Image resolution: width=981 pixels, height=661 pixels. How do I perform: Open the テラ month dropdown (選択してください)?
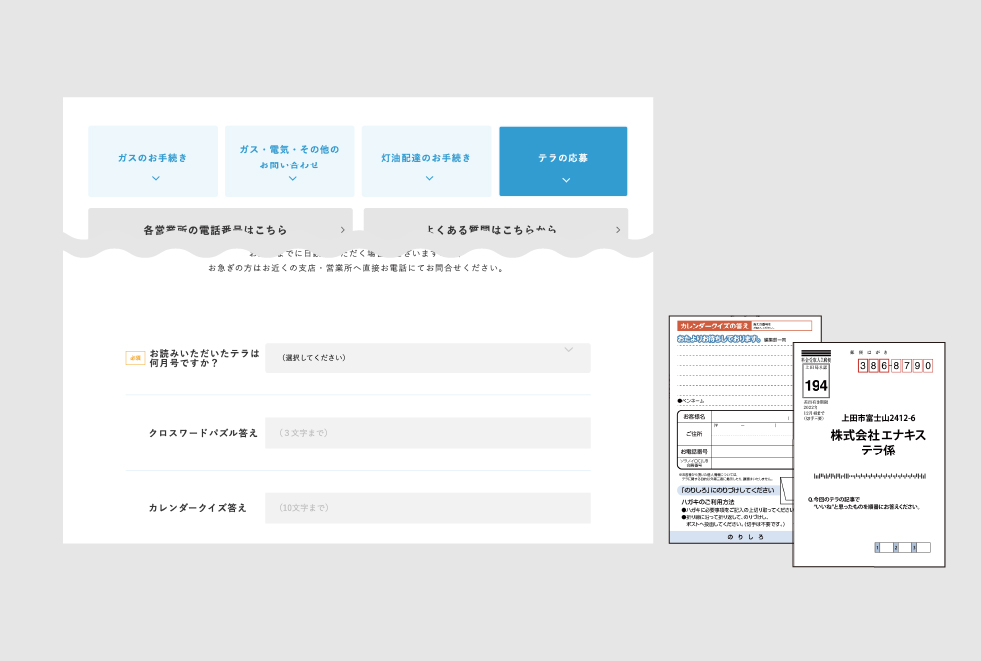(427, 358)
